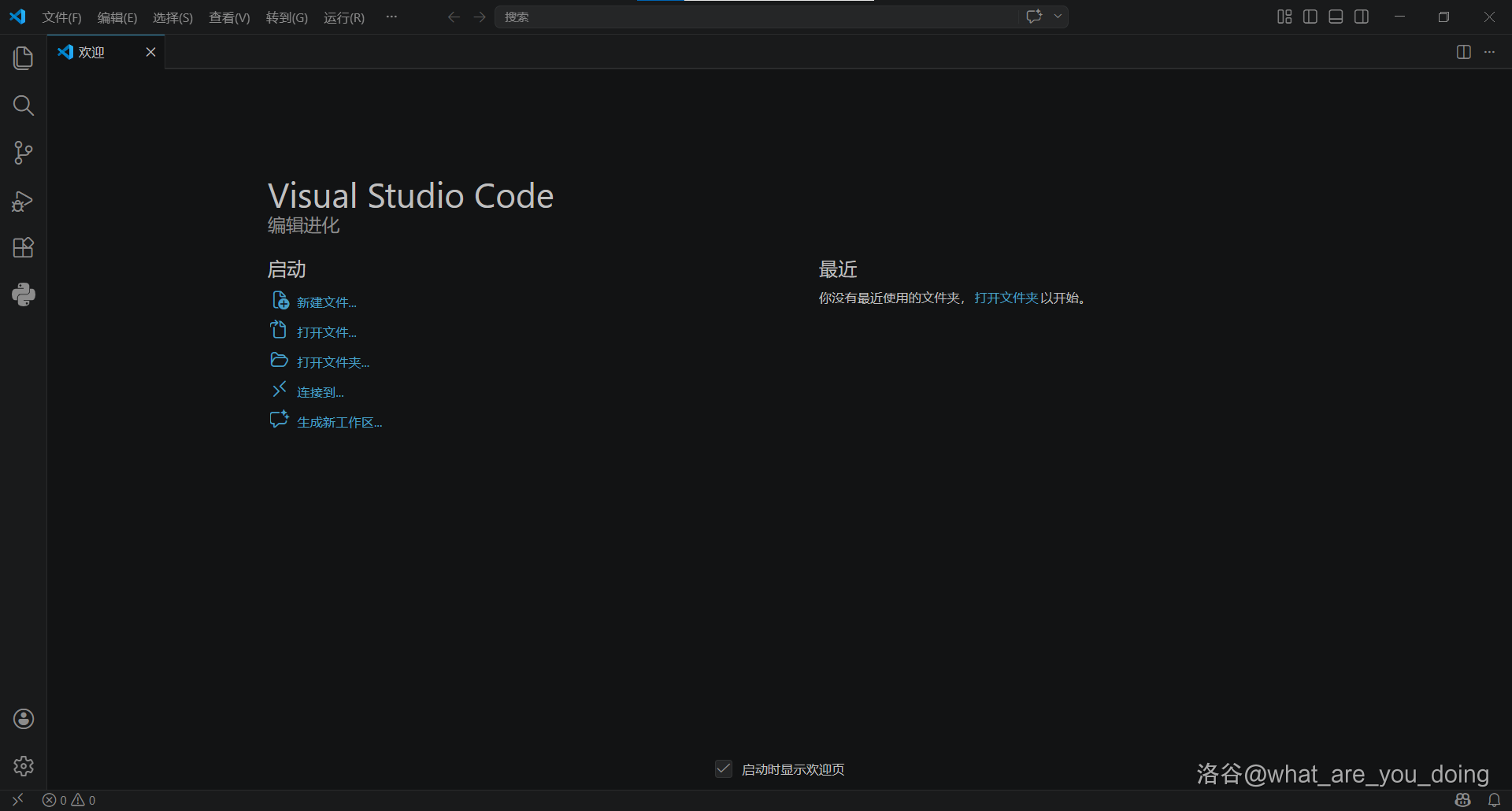Viewport: 1512px width, 811px height.
Task: Click the remote window status bar icon
Action: click(17, 800)
